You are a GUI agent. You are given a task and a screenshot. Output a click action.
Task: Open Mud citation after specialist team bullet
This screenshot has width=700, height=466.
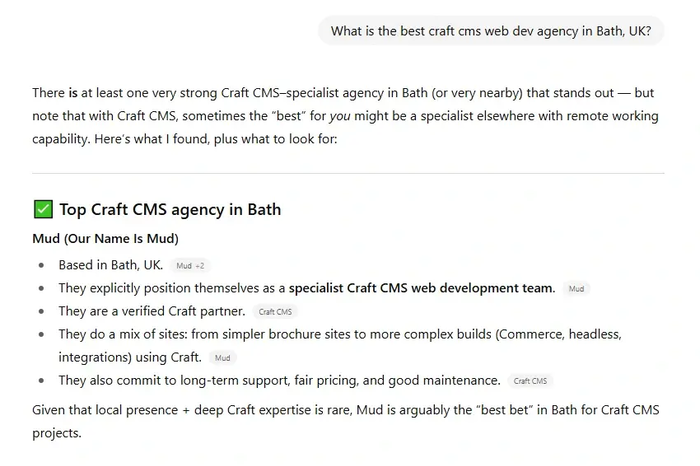576,289
